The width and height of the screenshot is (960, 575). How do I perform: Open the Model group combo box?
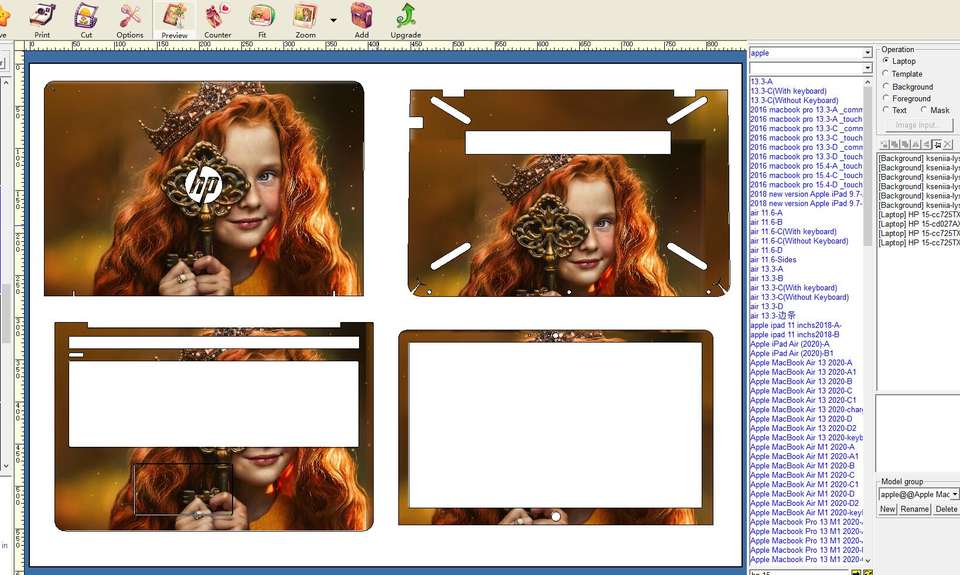(954, 494)
